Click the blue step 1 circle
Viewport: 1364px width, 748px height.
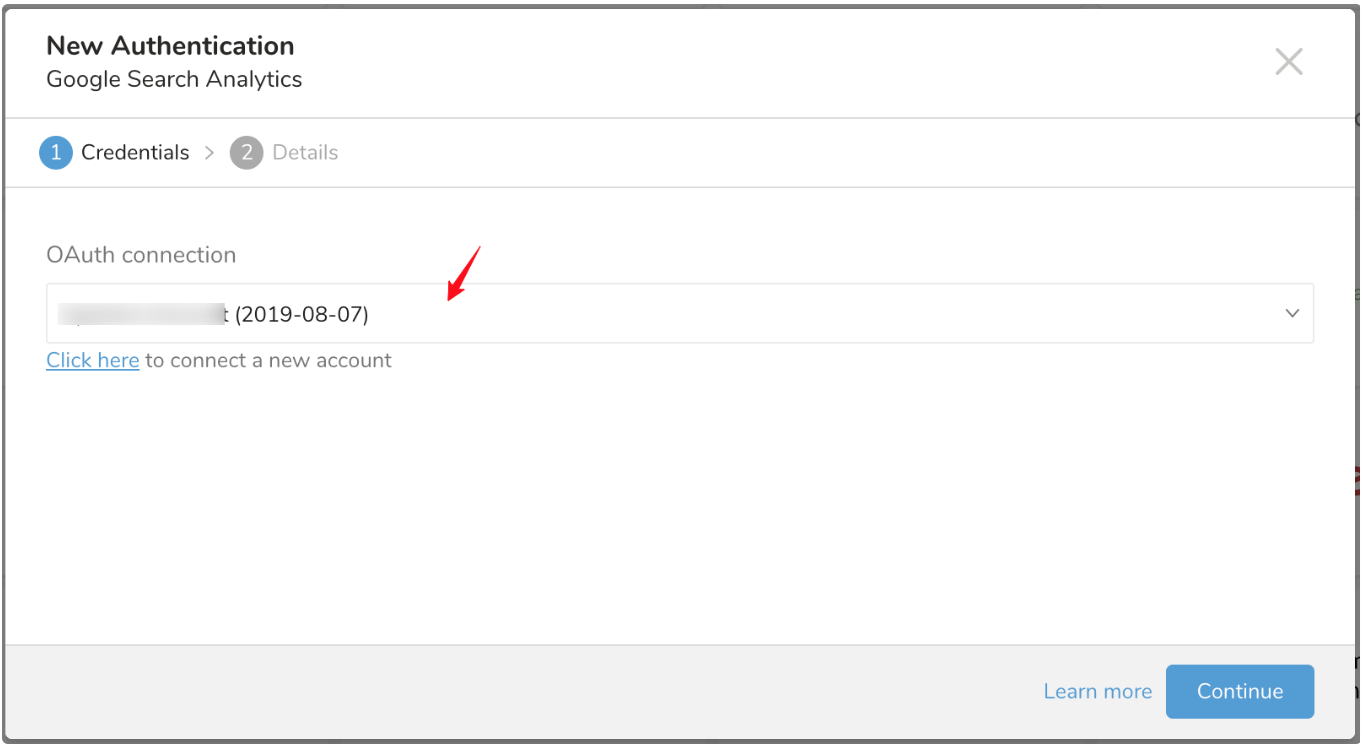tap(56, 153)
